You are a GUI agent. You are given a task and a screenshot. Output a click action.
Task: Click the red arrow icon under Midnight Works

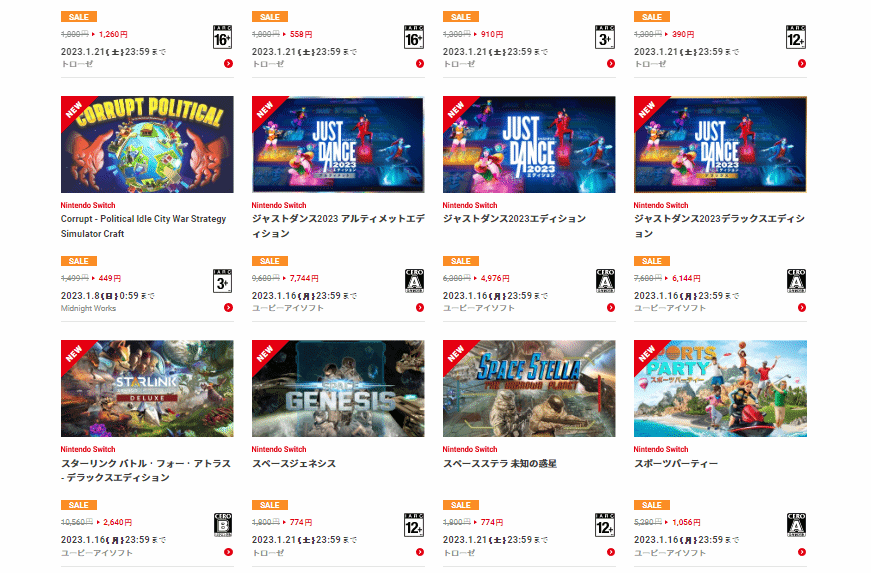coord(228,308)
